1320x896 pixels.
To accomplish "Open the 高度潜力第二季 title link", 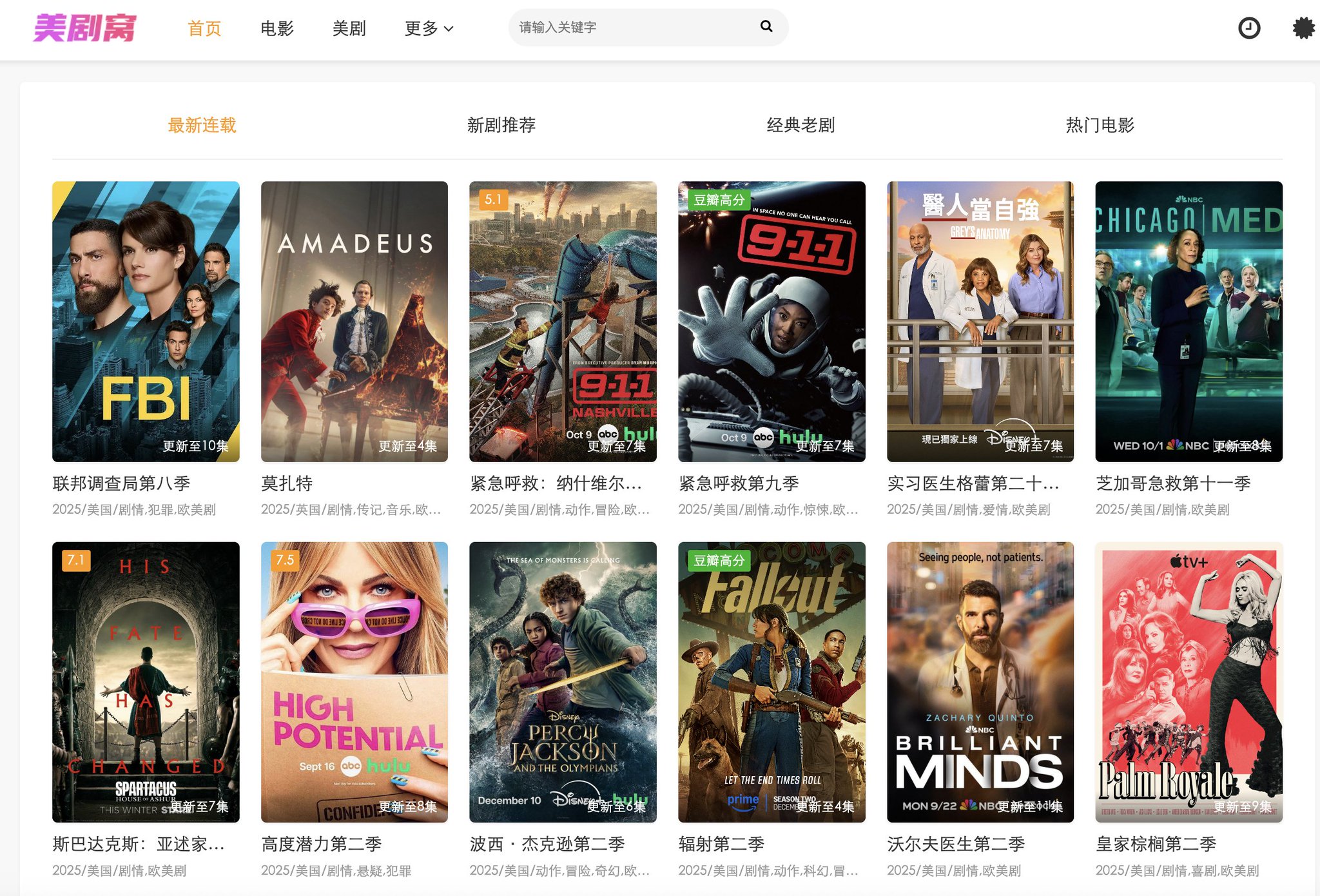I will (x=321, y=844).
